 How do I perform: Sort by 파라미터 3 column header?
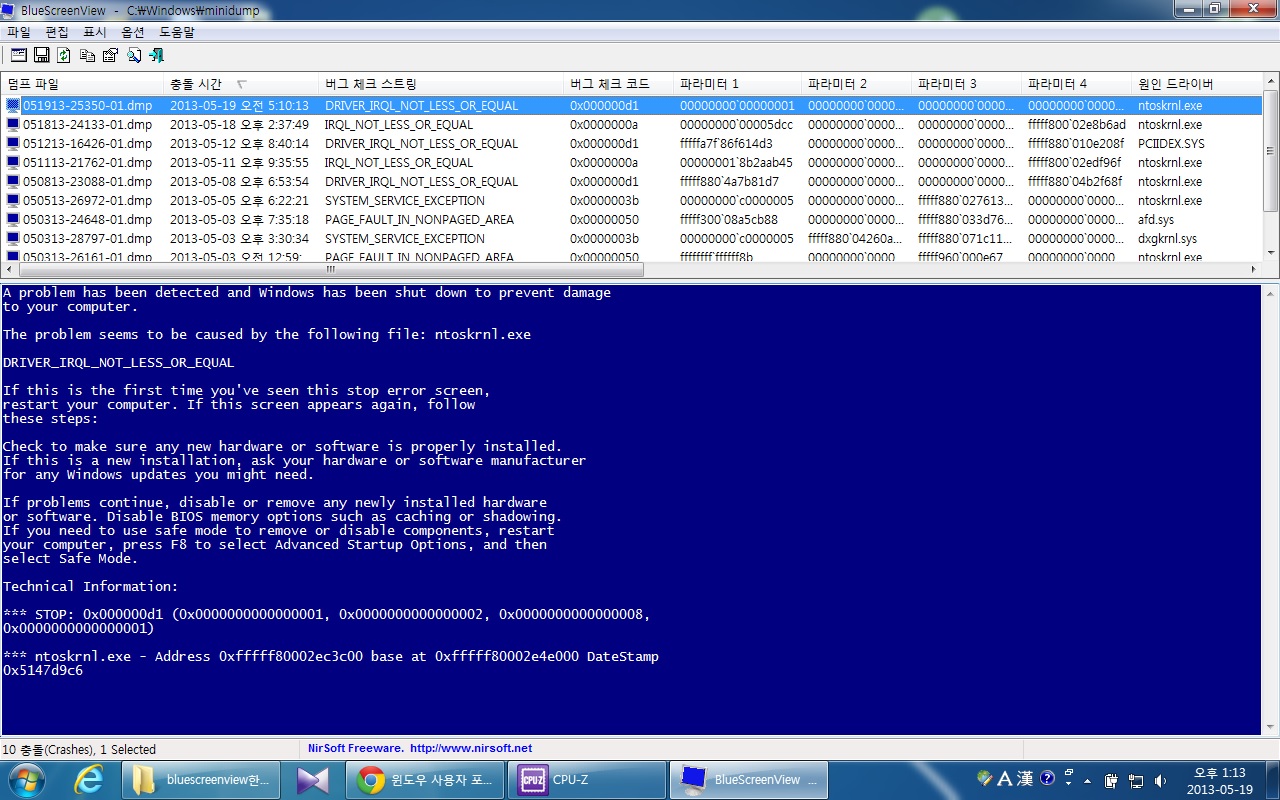point(967,84)
